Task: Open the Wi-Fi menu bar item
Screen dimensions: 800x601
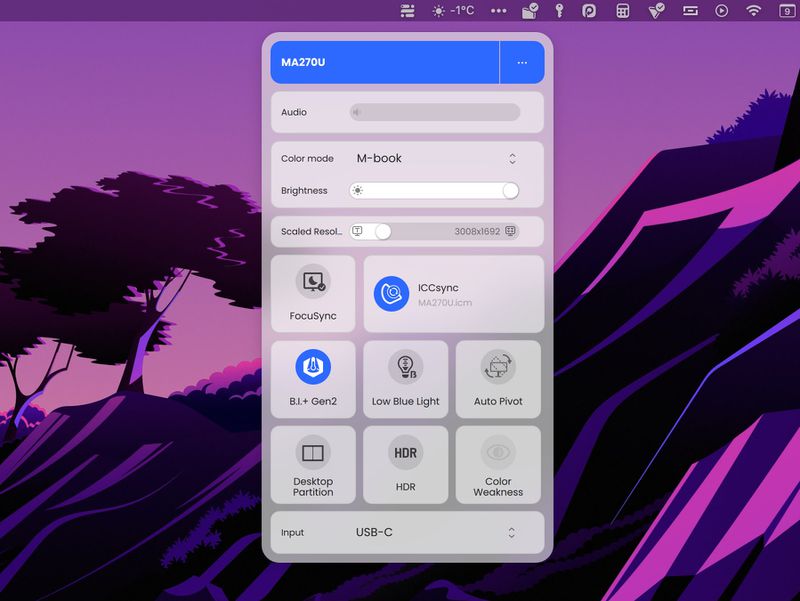Action: [x=753, y=11]
